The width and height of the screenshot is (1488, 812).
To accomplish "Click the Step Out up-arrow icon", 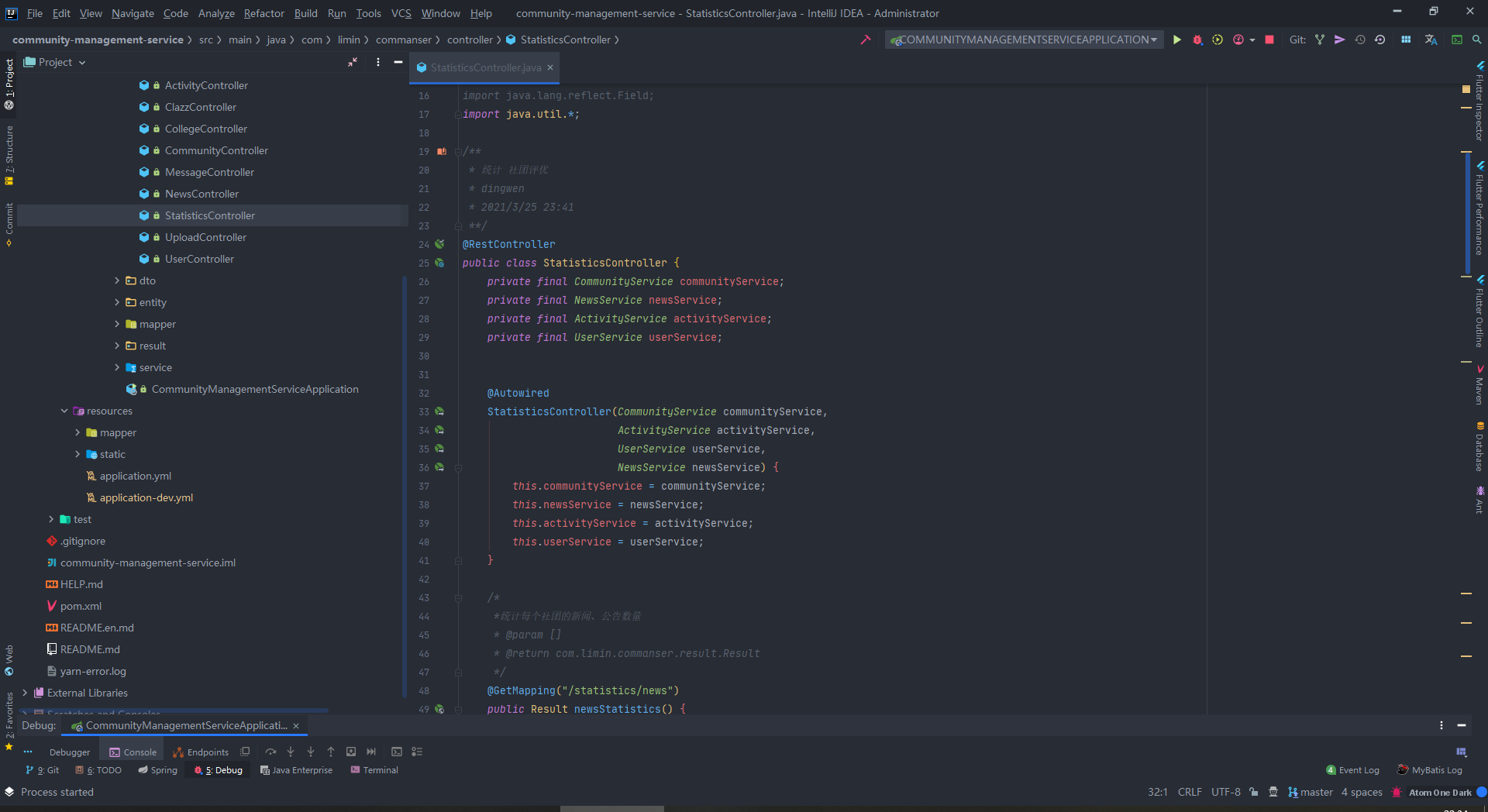I will 331,752.
